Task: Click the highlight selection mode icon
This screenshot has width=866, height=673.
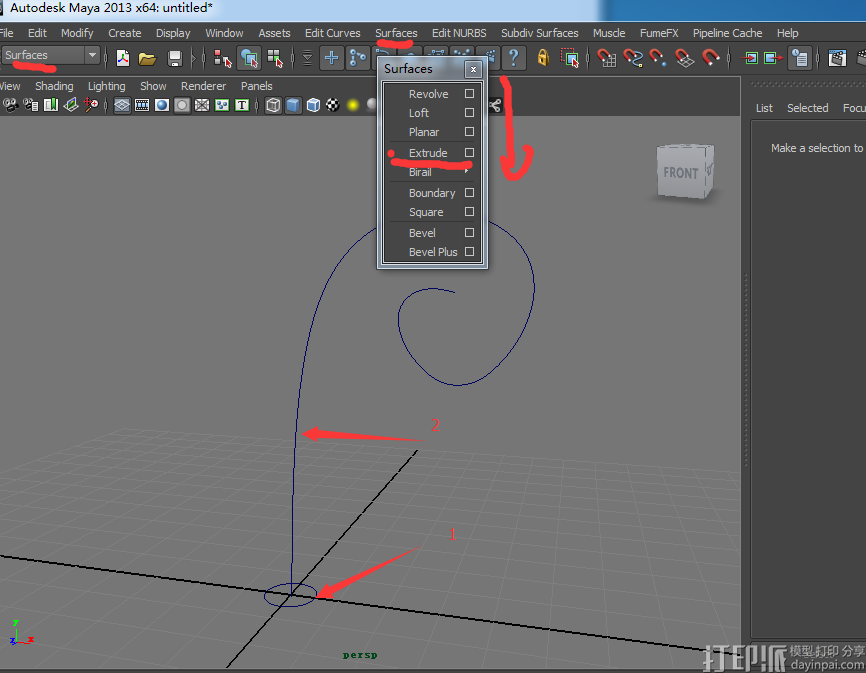Action: point(569,57)
